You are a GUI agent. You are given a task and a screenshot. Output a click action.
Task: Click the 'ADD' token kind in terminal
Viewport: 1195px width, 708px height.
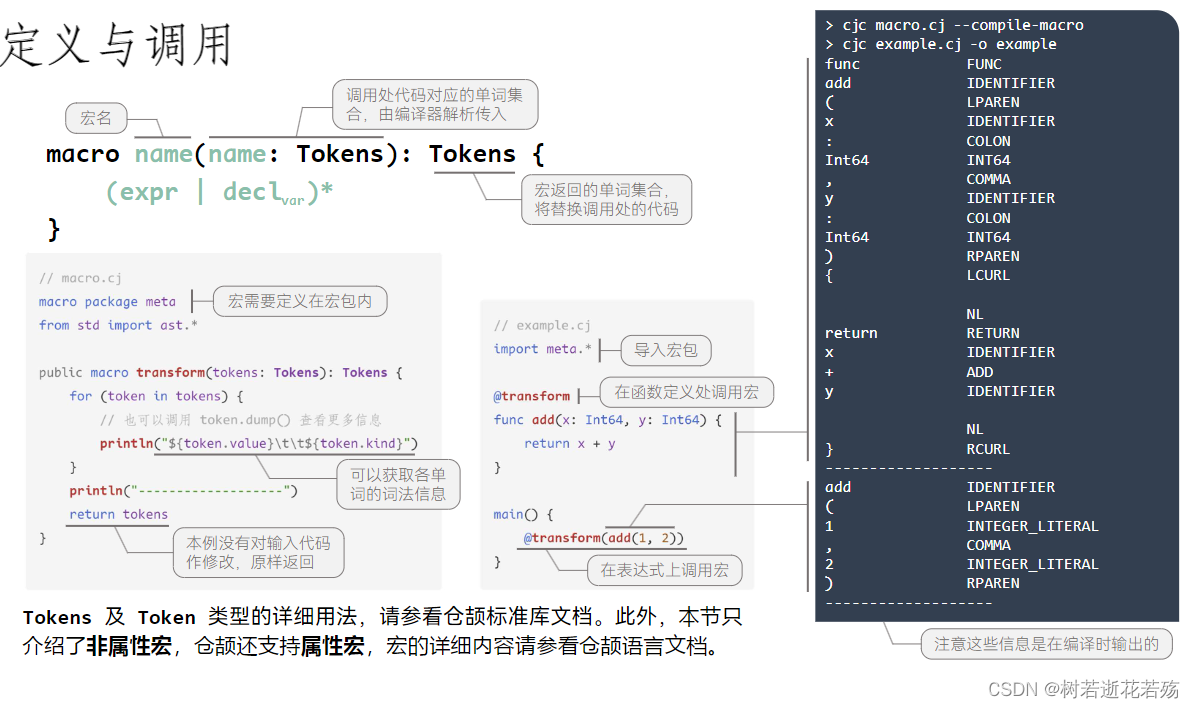pyautogui.click(x=979, y=372)
